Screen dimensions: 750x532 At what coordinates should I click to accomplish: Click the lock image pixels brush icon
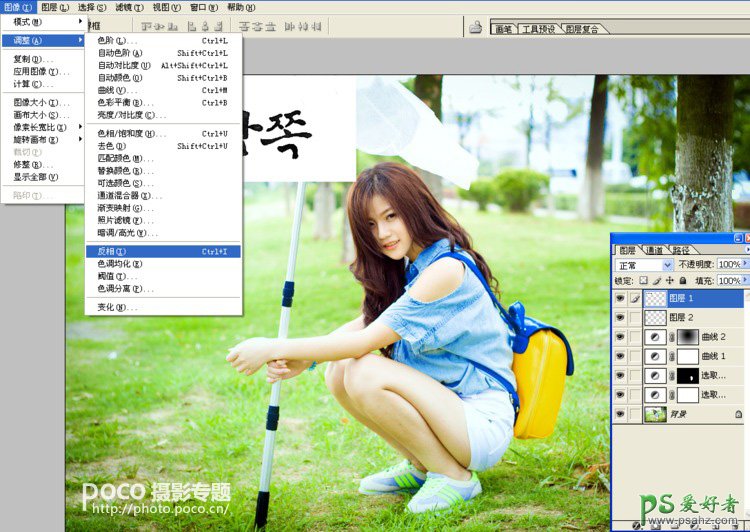[658, 281]
